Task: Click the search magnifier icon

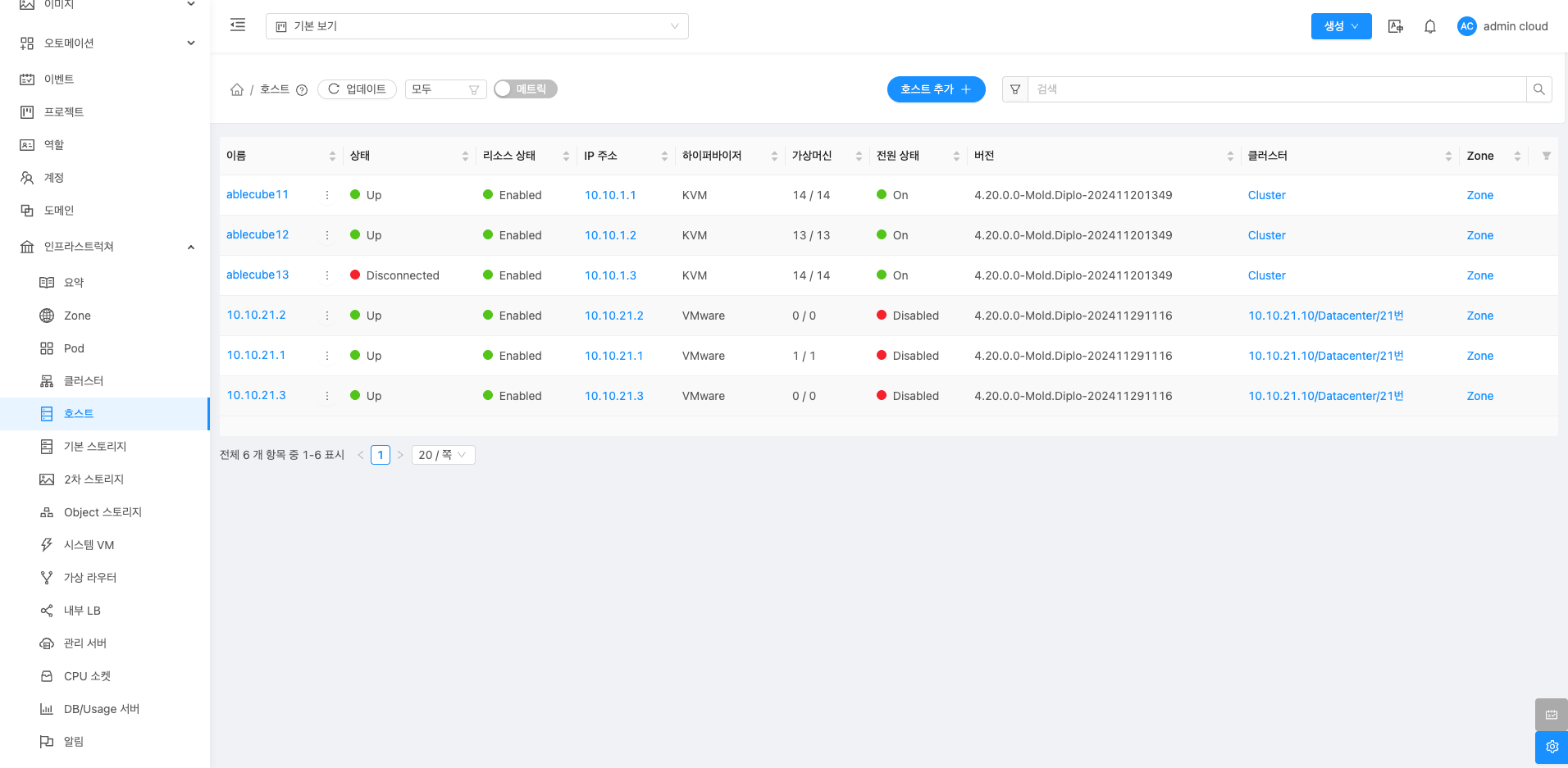Action: tap(1538, 89)
